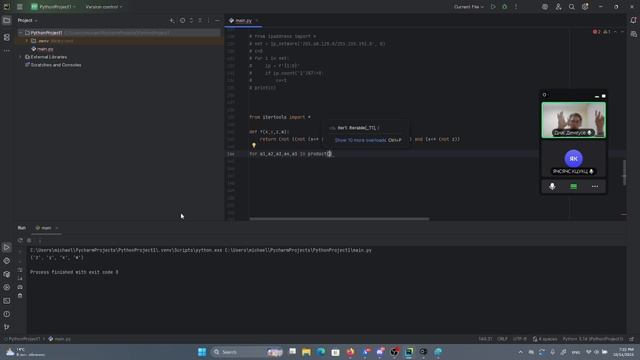Open the Services tool window icon
The width and height of the screenshot is (640, 360).
click(7, 287)
